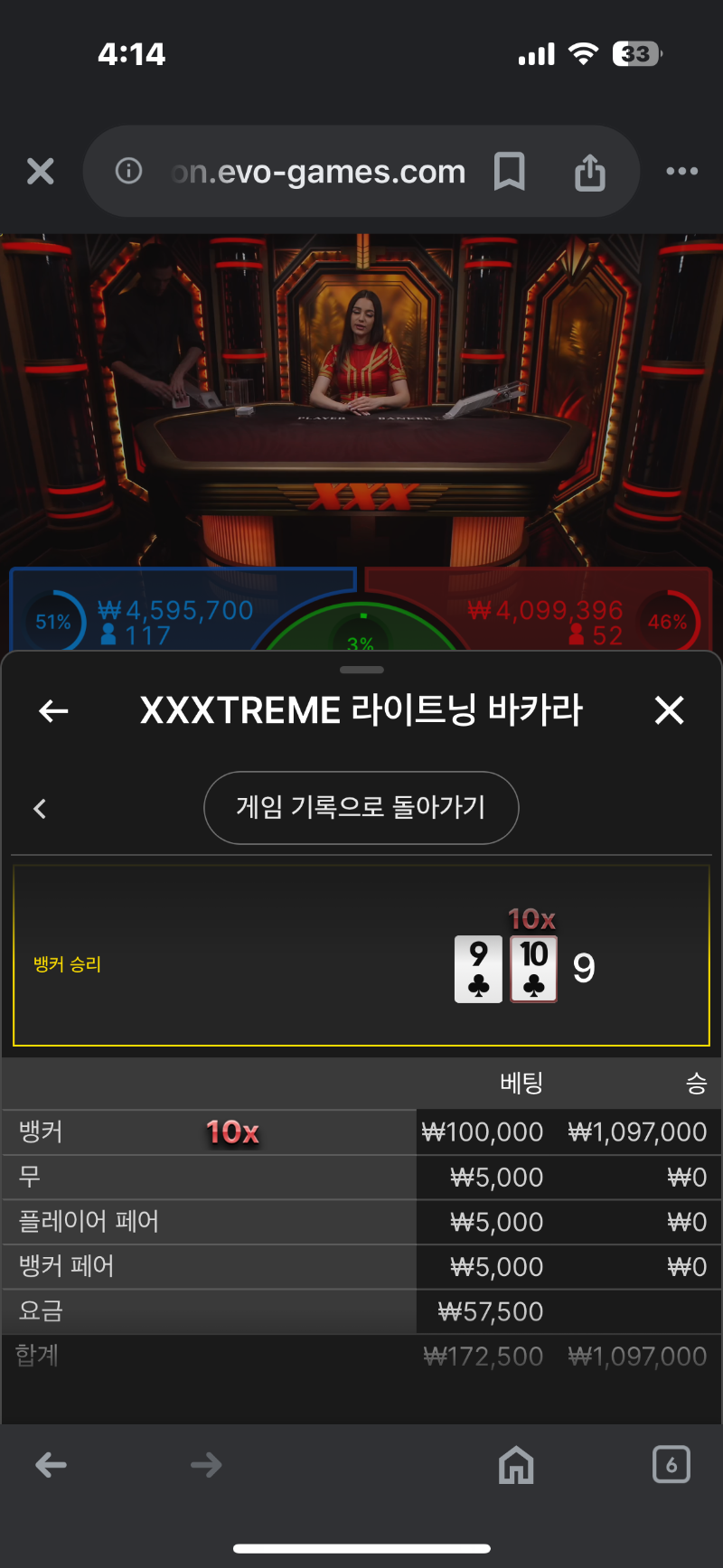Open the tab switcher showing 6 tabs
Image resolution: width=723 pixels, height=1568 pixels.
click(x=671, y=1464)
